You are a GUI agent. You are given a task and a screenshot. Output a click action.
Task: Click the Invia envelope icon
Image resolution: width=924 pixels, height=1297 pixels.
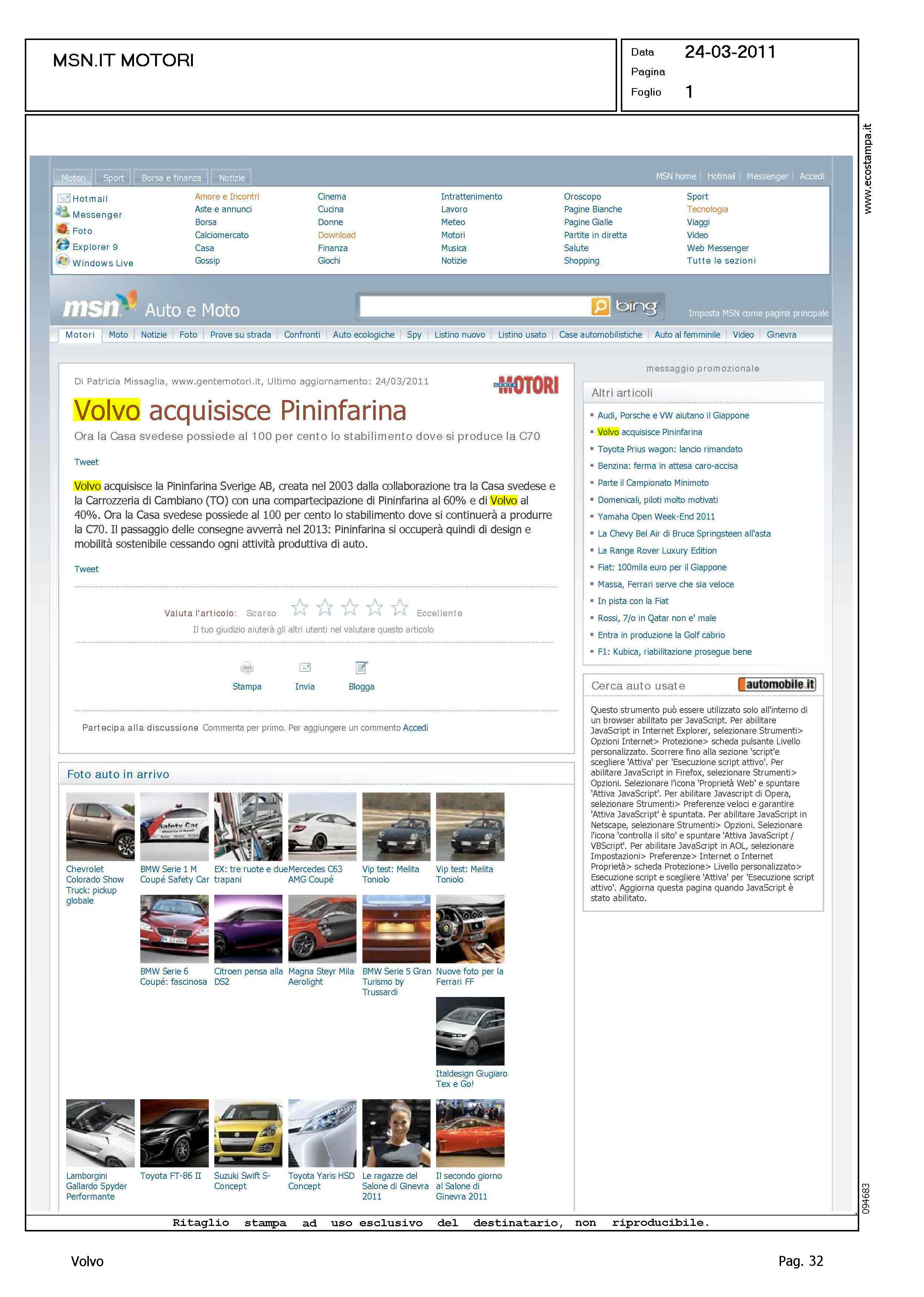click(x=305, y=667)
